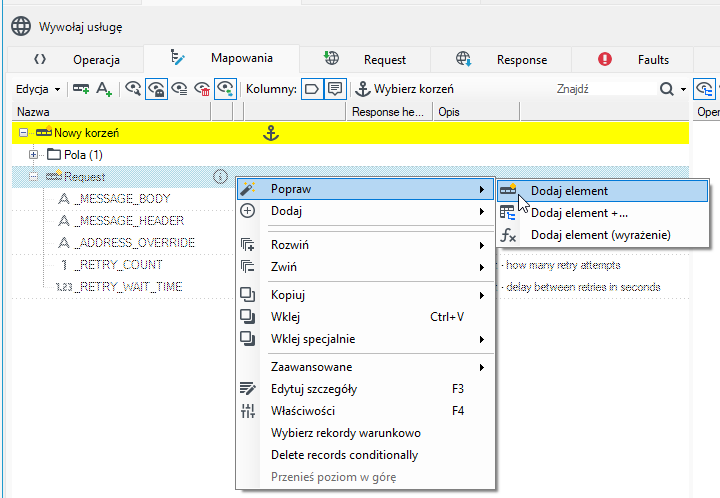Screen dimensions: 720x498
Task: Choose Dodaj element +... in submenu
Action: [602, 213]
